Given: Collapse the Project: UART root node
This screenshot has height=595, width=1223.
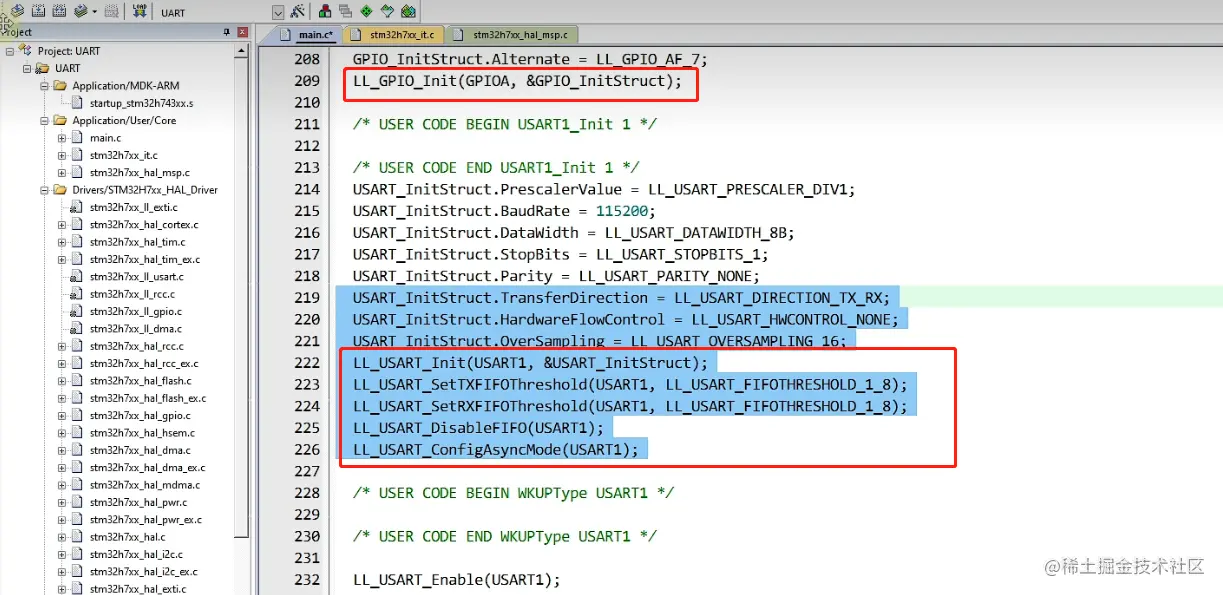Looking at the screenshot, I should 9,51.
